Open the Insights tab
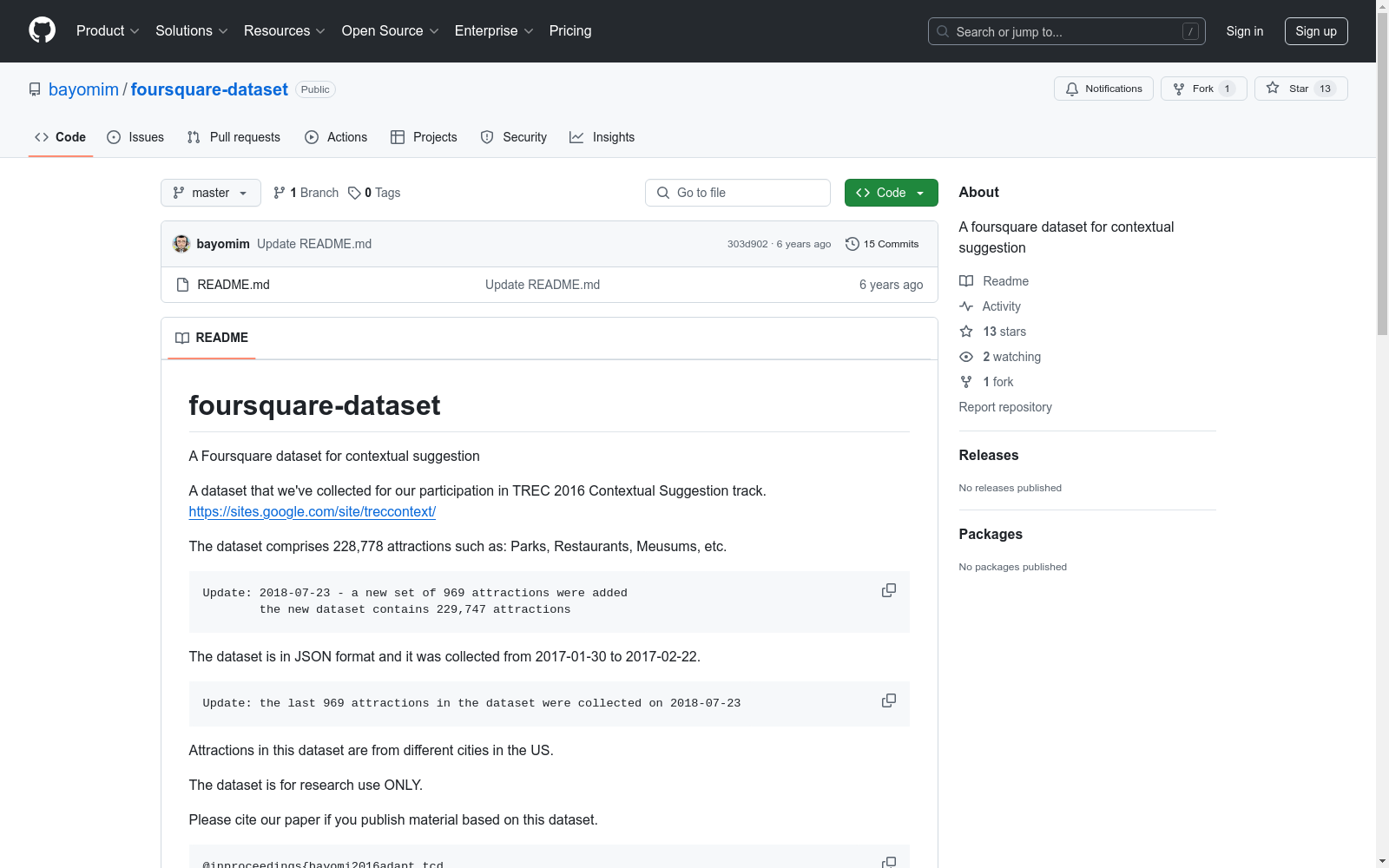Viewport: 1389px width, 868px height. point(602,137)
